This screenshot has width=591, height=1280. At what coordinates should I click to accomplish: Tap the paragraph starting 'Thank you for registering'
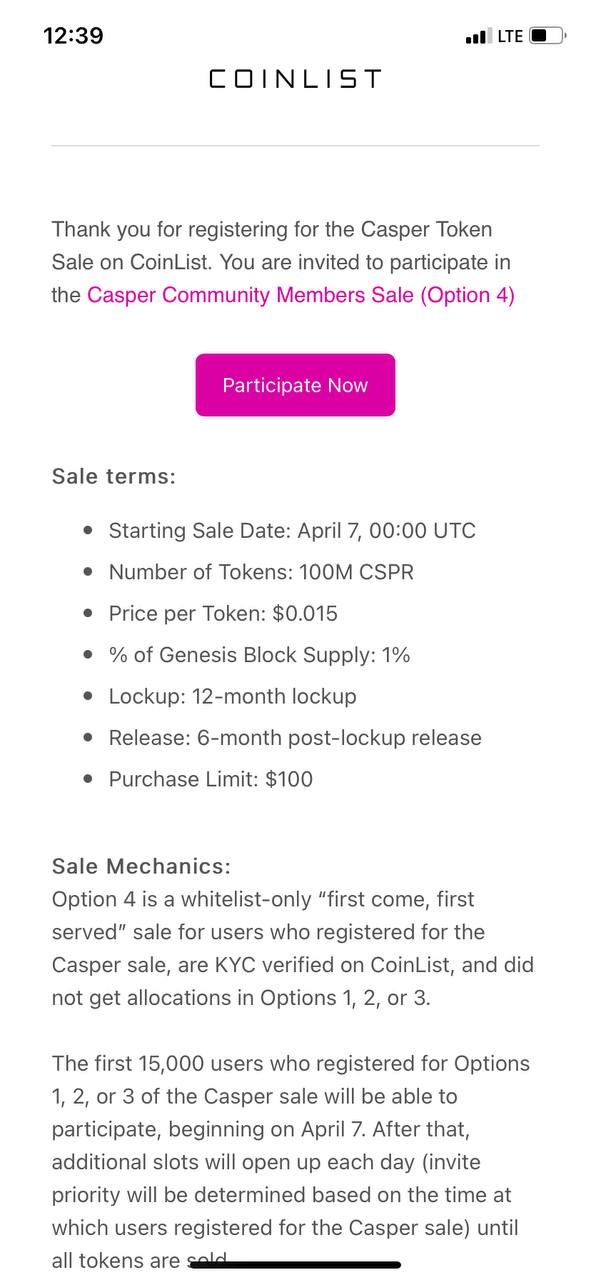coord(284,263)
